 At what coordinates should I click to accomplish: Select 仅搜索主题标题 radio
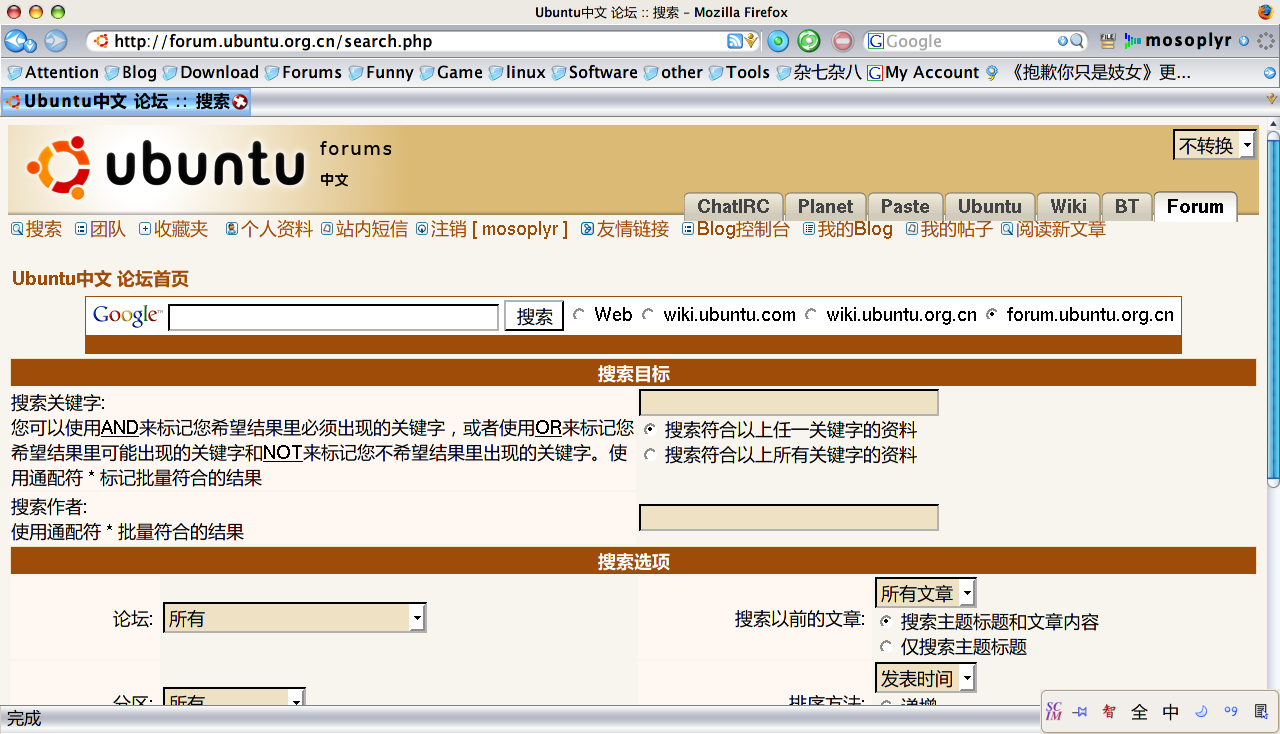[886, 647]
